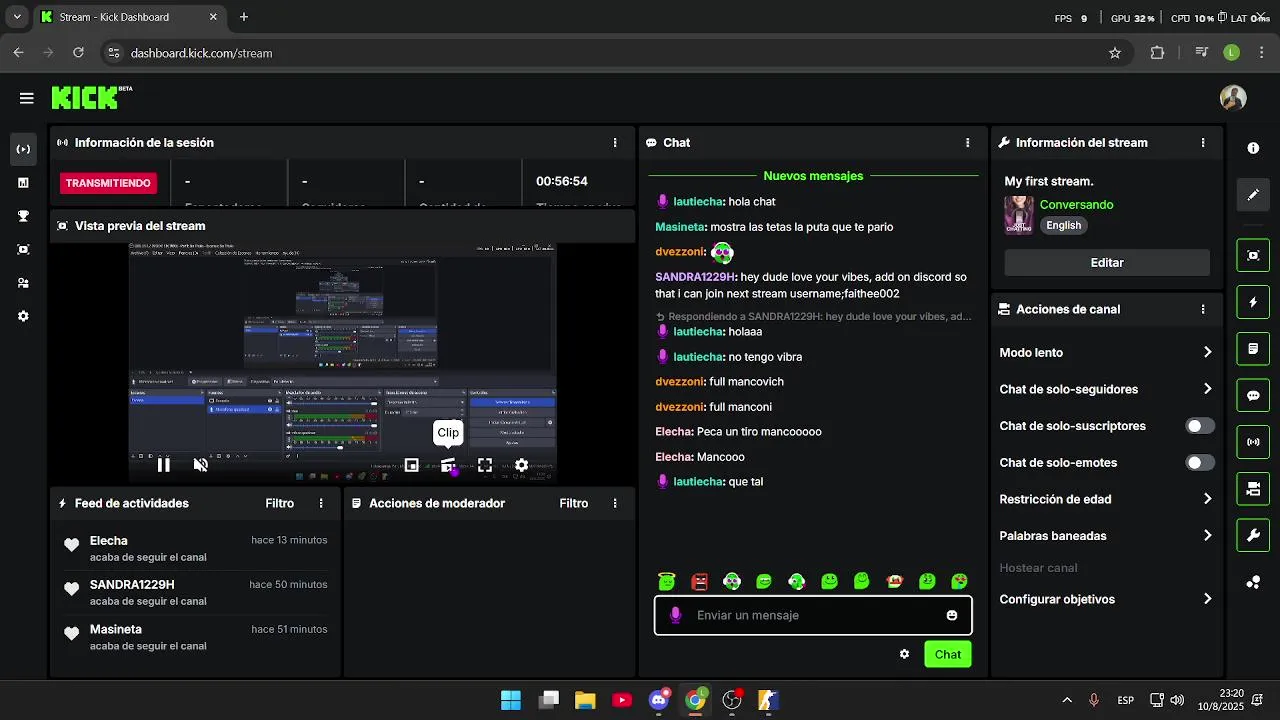Click the browser address bar URL
This screenshot has width=1280, height=720.
pos(201,53)
